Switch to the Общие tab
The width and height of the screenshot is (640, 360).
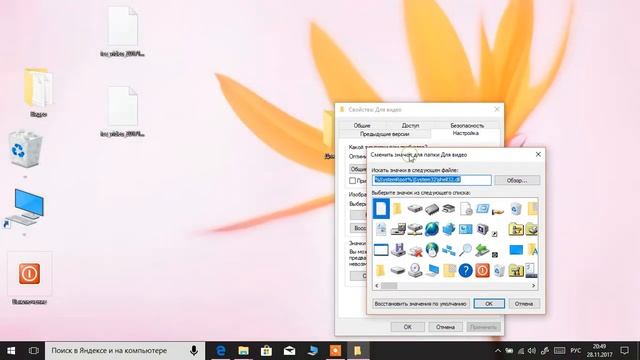(x=362, y=125)
